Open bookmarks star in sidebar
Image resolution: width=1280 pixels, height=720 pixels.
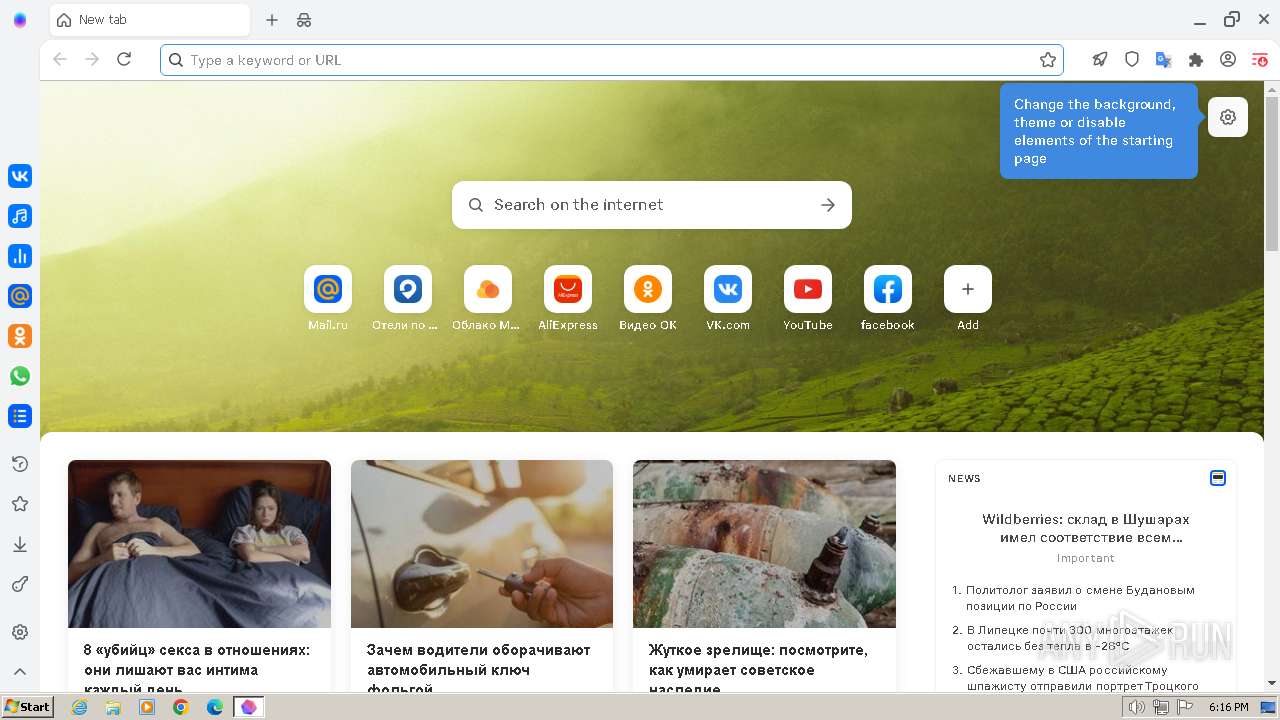(20, 504)
